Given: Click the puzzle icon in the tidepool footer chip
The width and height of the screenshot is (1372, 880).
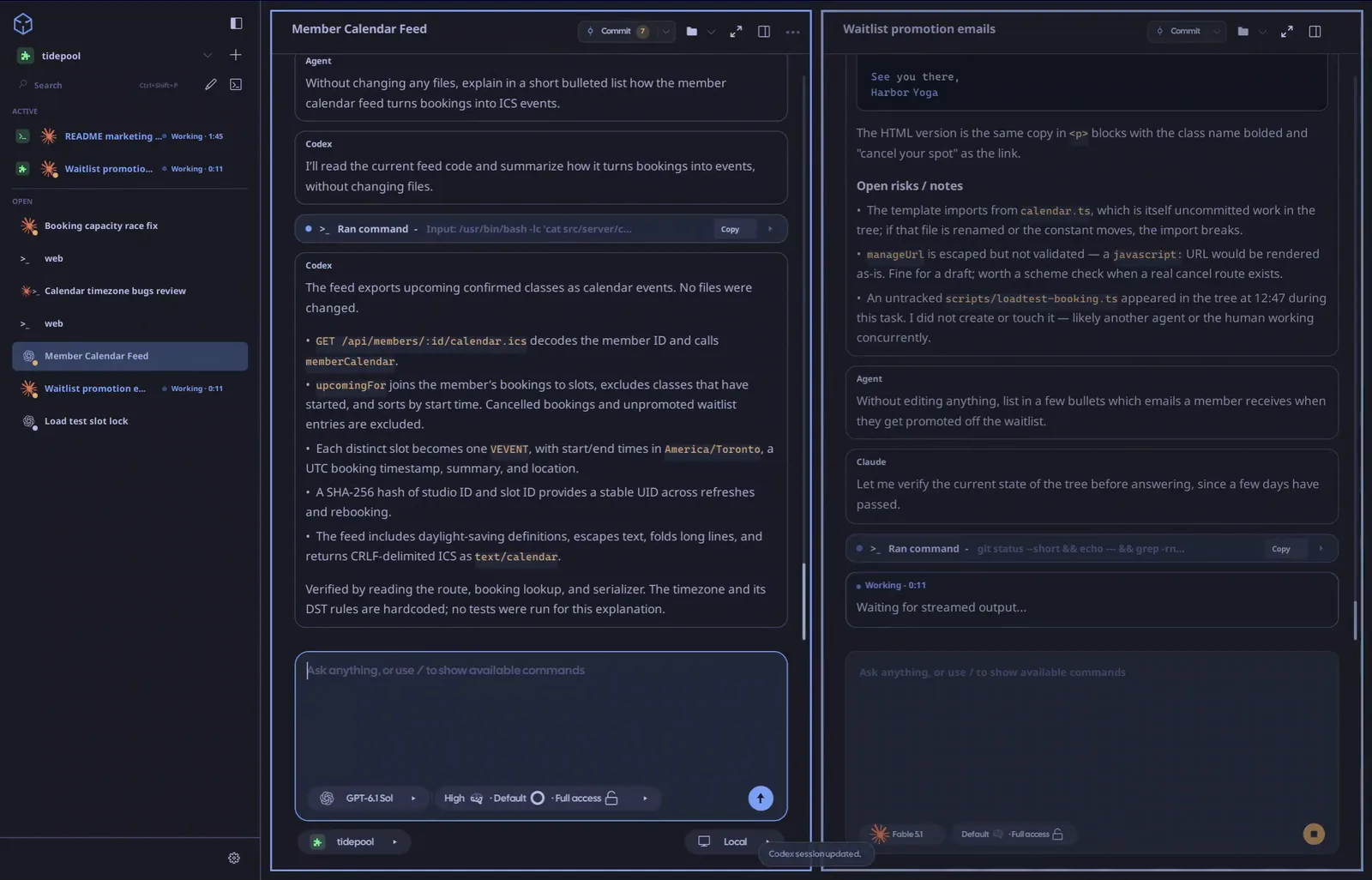Looking at the screenshot, I should pos(317,842).
